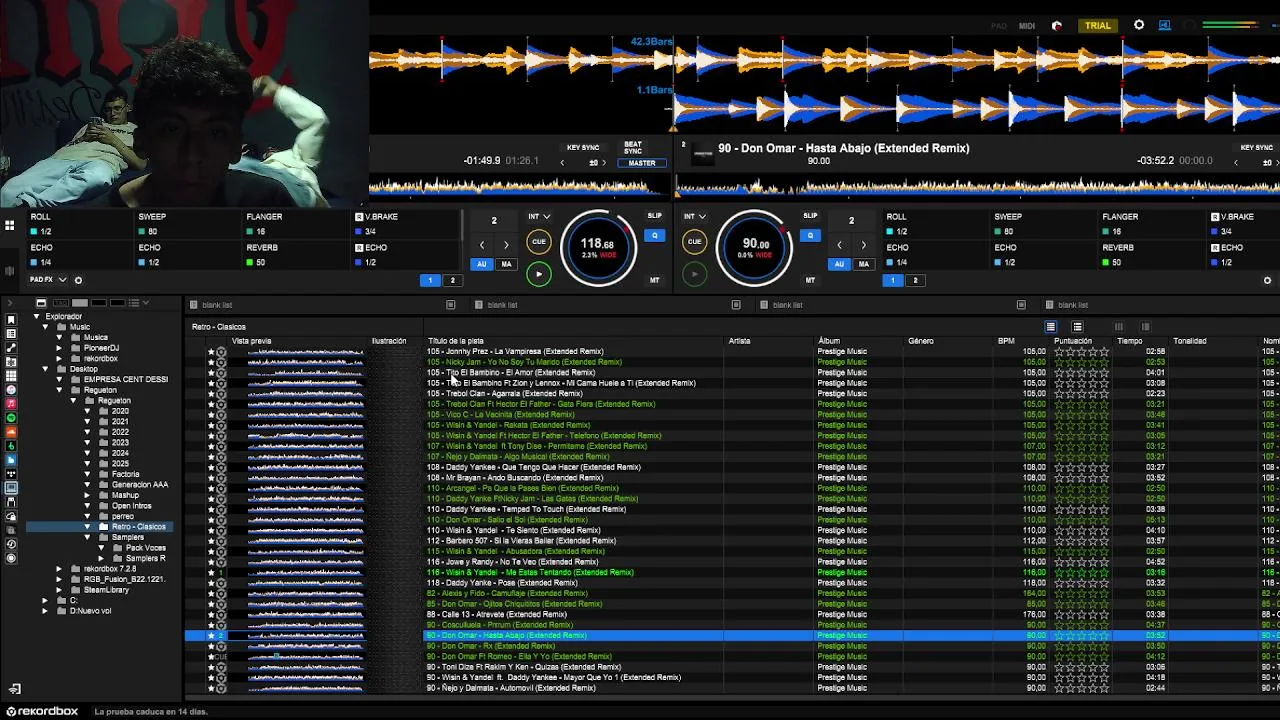The image size is (1280, 720).
Task: Toggle master tempo MT on deck 2
Action: point(810,280)
